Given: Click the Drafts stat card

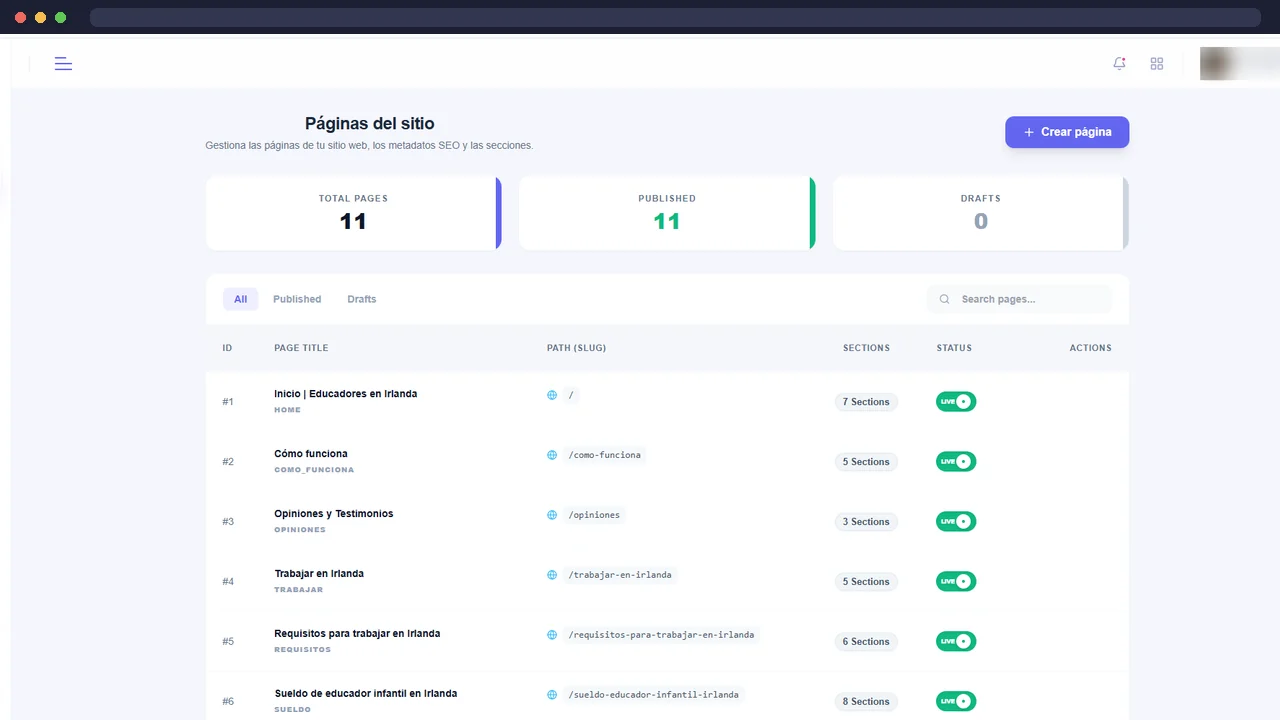Looking at the screenshot, I should click(x=981, y=213).
